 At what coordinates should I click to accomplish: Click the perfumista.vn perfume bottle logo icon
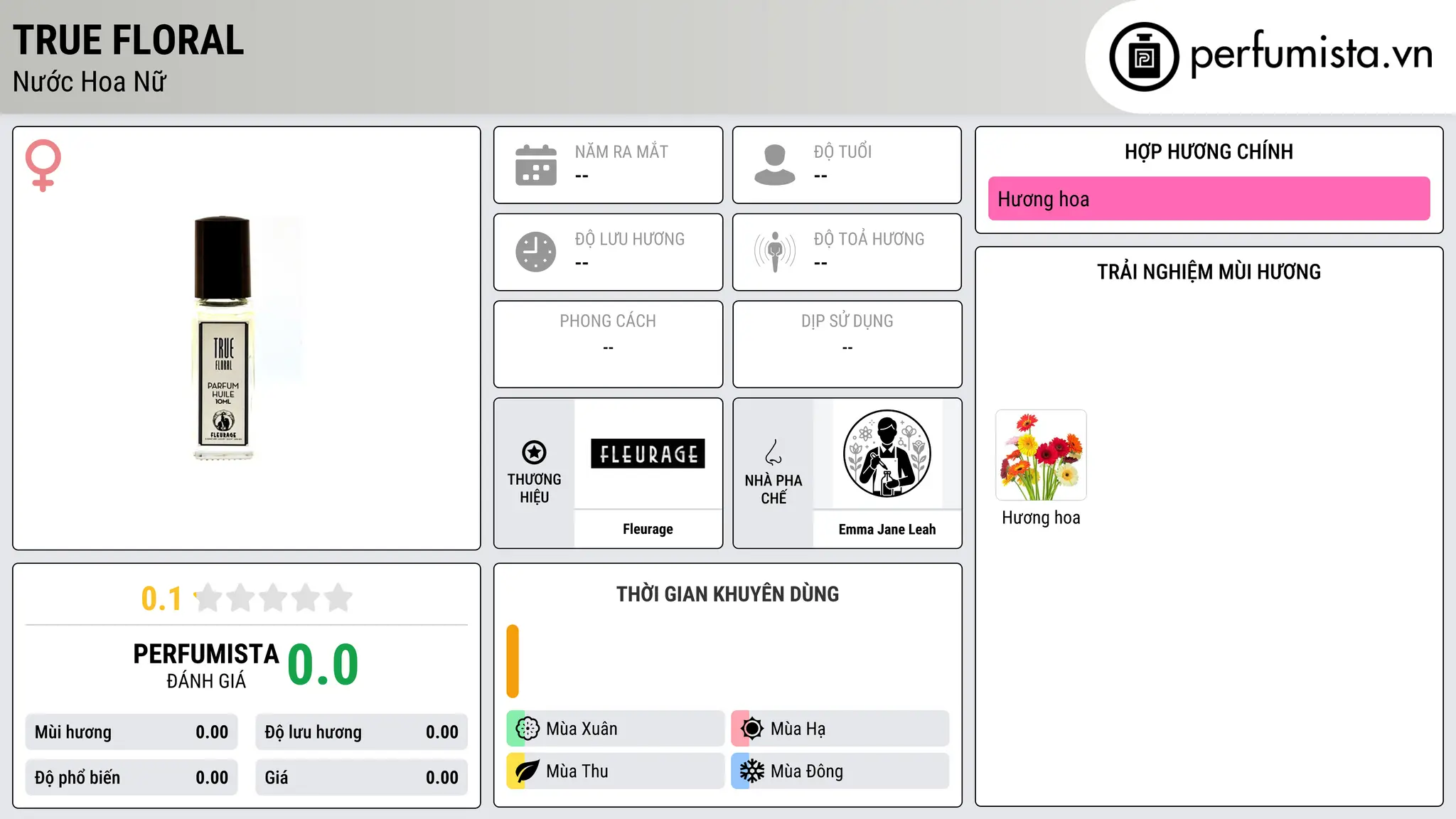[1144, 57]
